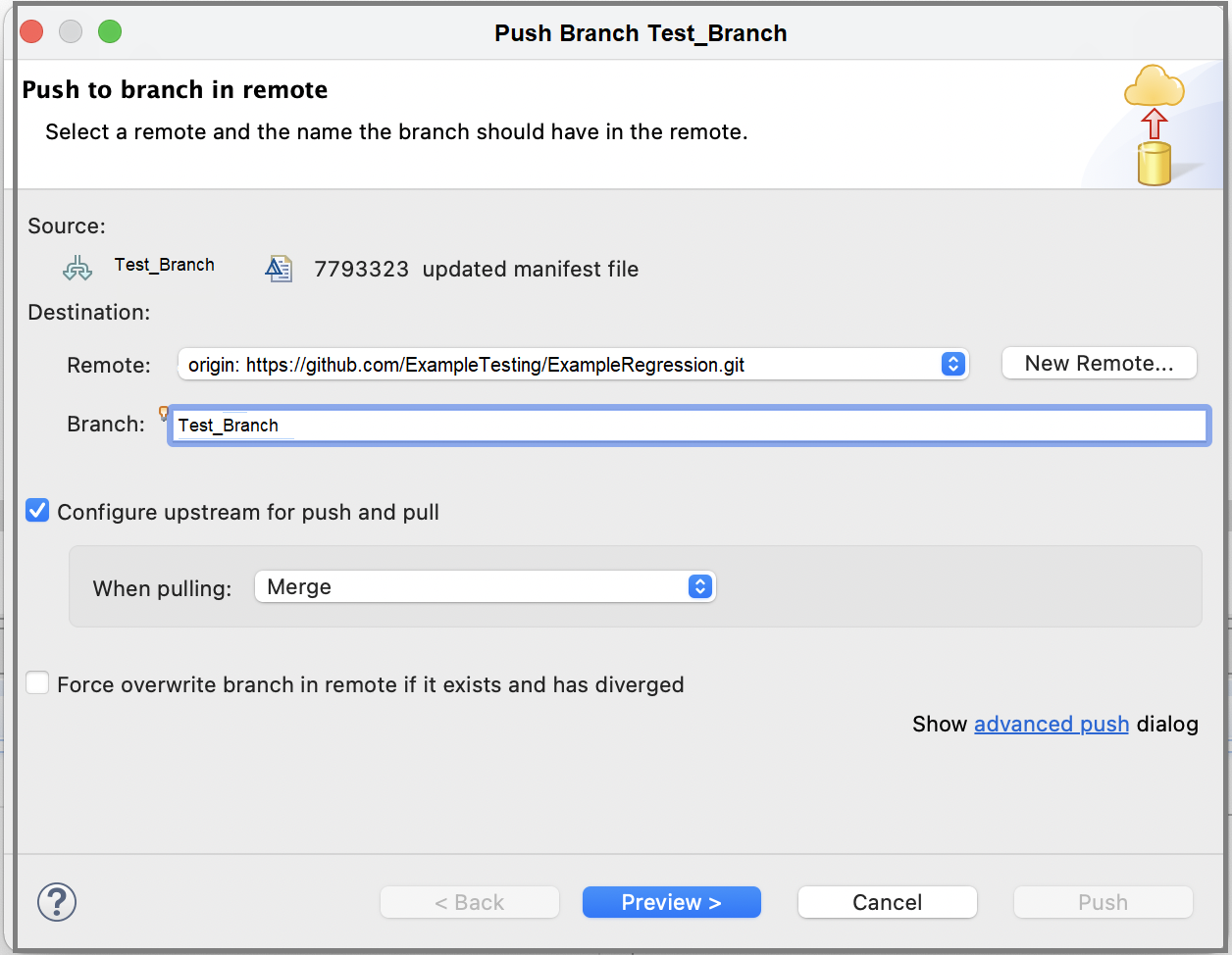Focus the Branch name text field
The image size is (1232, 955).
[x=687, y=426]
